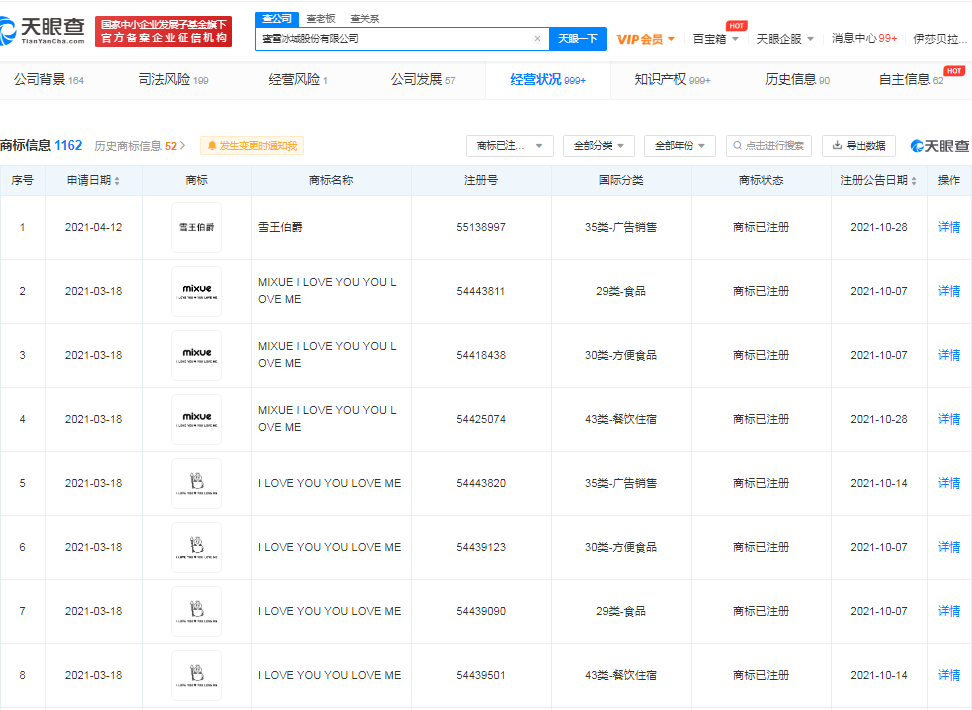Clear the search box with the X icon
This screenshot has width=972, height=710.
[x=537, y=39]
